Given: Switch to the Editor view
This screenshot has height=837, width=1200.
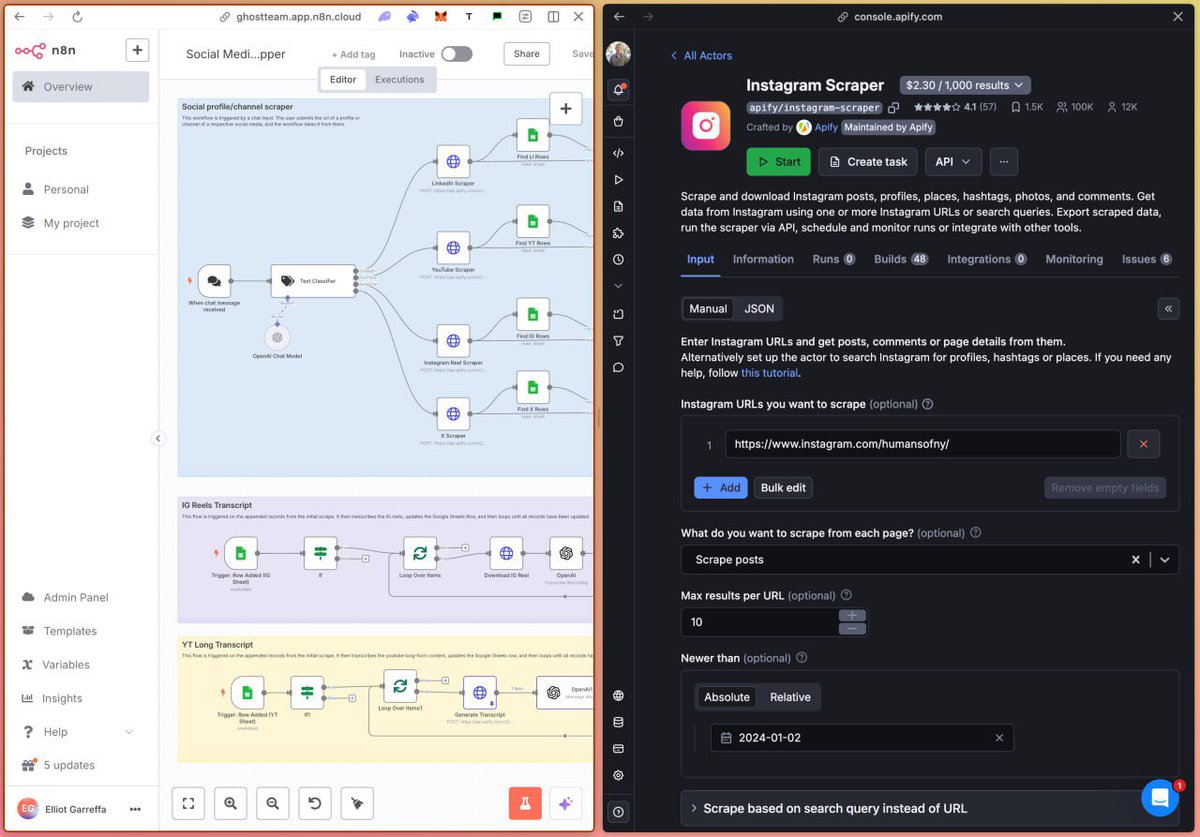Looking at the screenshot, I should pos(343,80).
